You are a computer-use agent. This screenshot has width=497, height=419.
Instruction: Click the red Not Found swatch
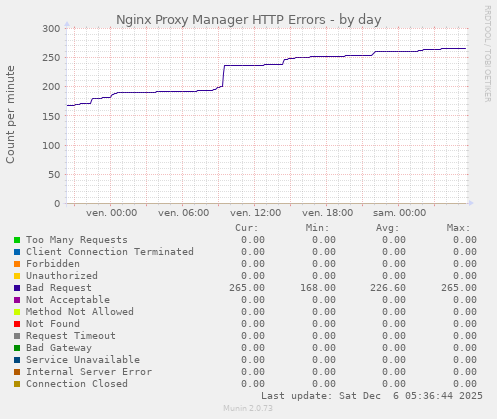click(x=17, y=324)
